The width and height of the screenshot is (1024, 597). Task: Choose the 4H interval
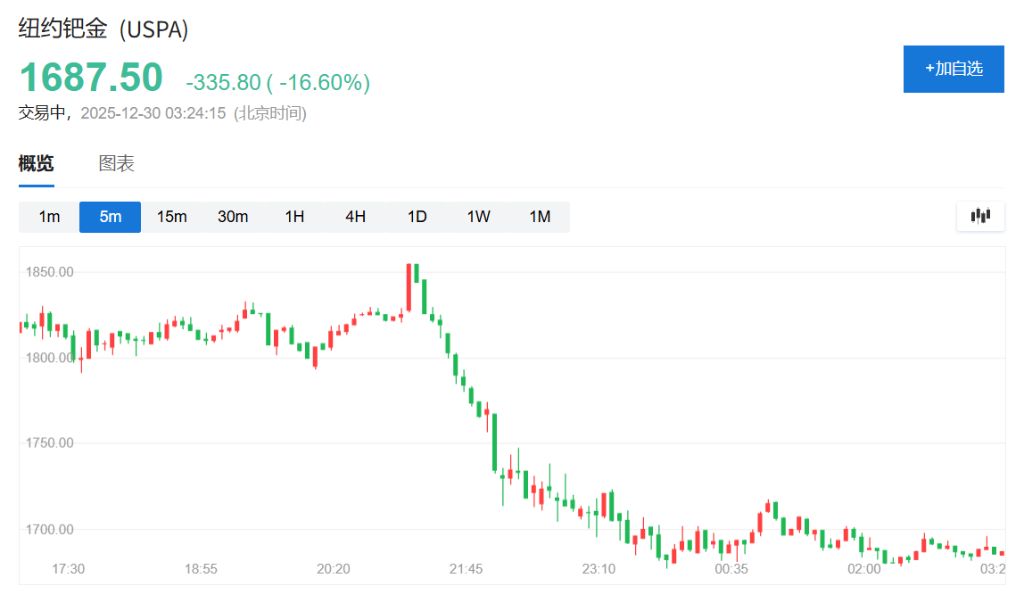pyautogui.click(x=355, y=217)
